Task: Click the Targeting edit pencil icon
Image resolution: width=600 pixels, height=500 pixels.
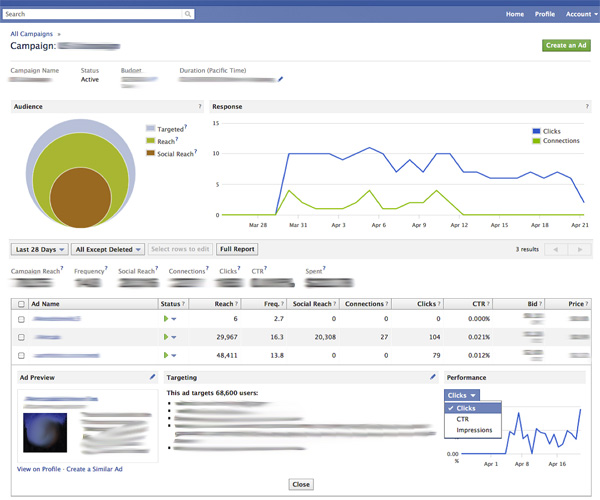Action: tap(433, 377)
